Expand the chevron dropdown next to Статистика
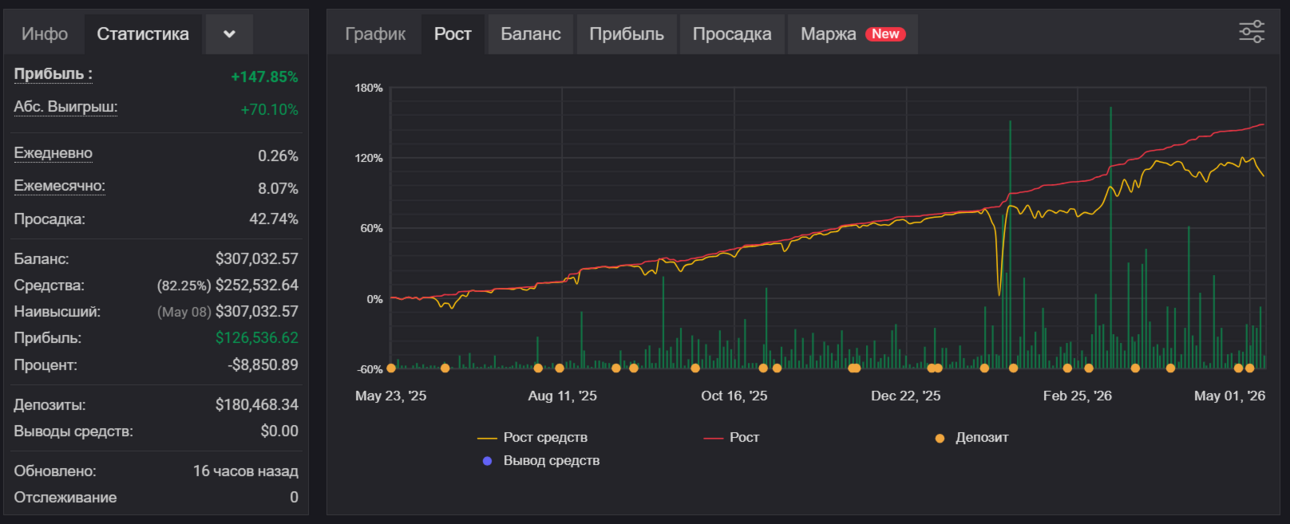The height and width of the screenshot is (524, 1290). tap(229, 34)
